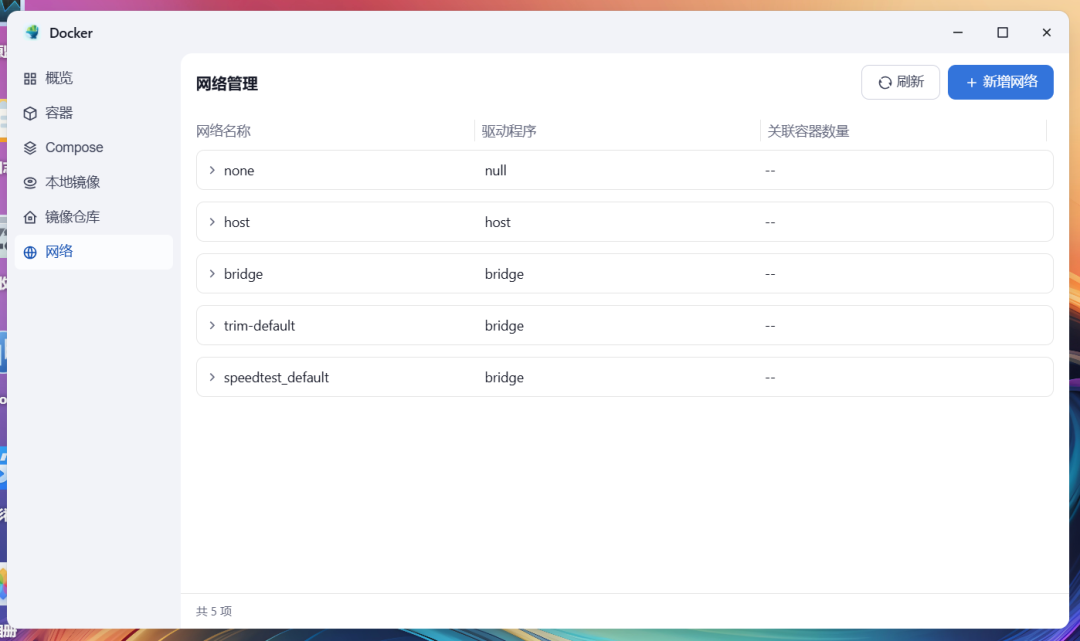1080x641 pixels.
Task: Click the 网络 globe icon in sidebar
Action: [30, 252]
